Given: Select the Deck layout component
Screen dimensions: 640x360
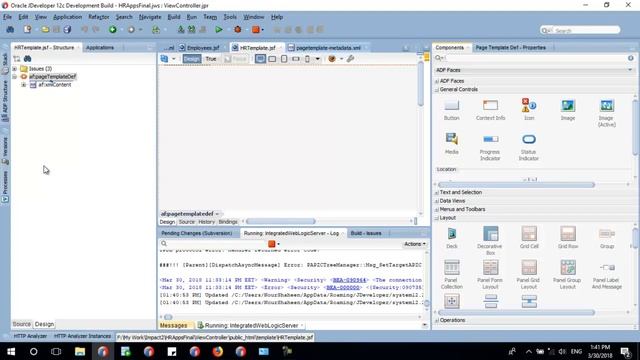Looking at the screenshot, I should tap(451, 234).
